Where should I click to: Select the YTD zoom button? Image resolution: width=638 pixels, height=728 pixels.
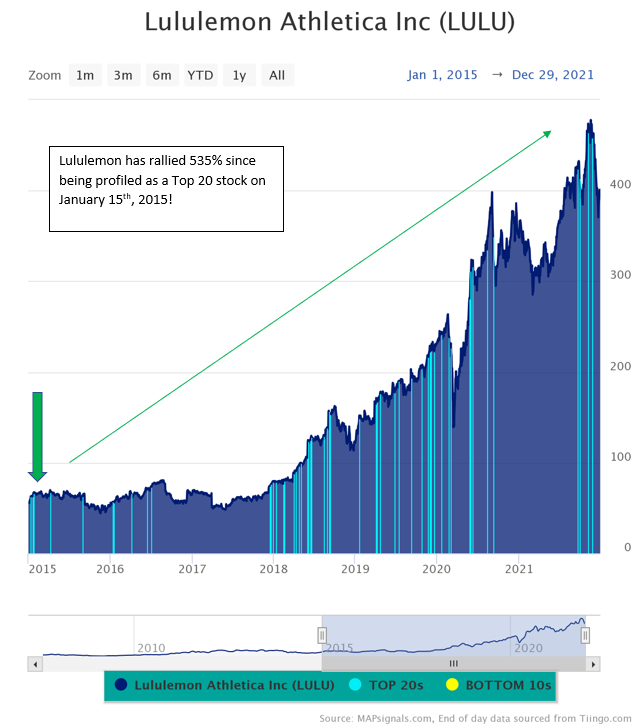point(201,75)
